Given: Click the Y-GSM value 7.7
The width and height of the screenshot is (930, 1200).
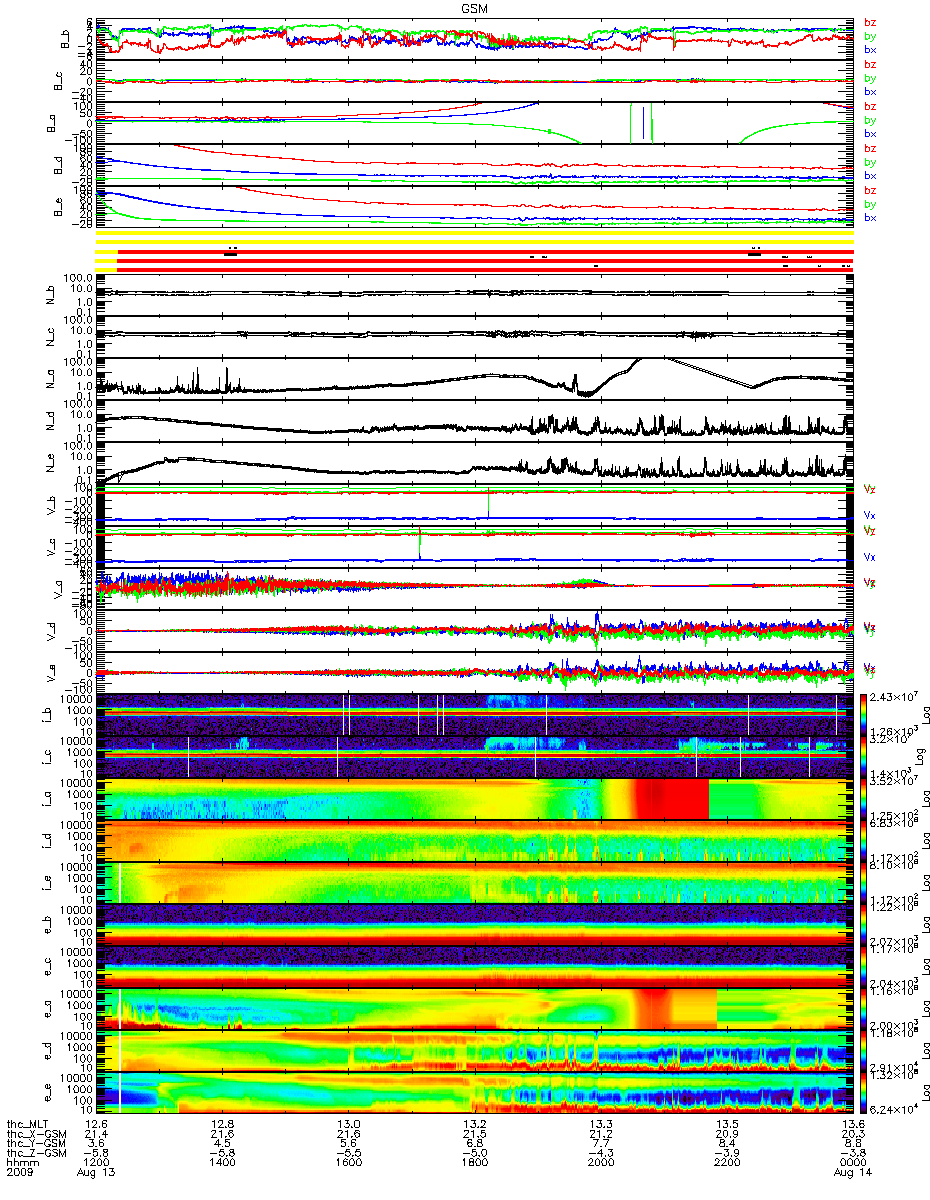Looking at the screenshot, I should pyautogui.click(x=600, y=1143).
